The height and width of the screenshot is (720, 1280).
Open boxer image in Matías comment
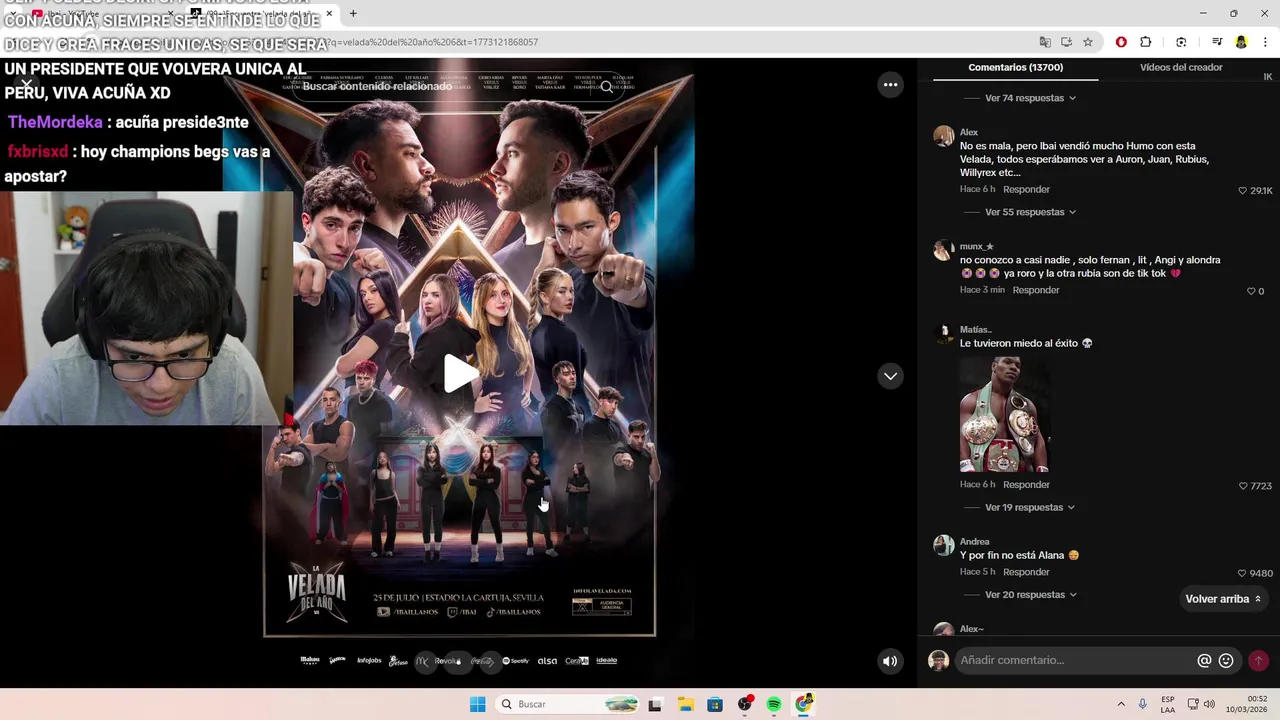click(x=1005, y=414)
